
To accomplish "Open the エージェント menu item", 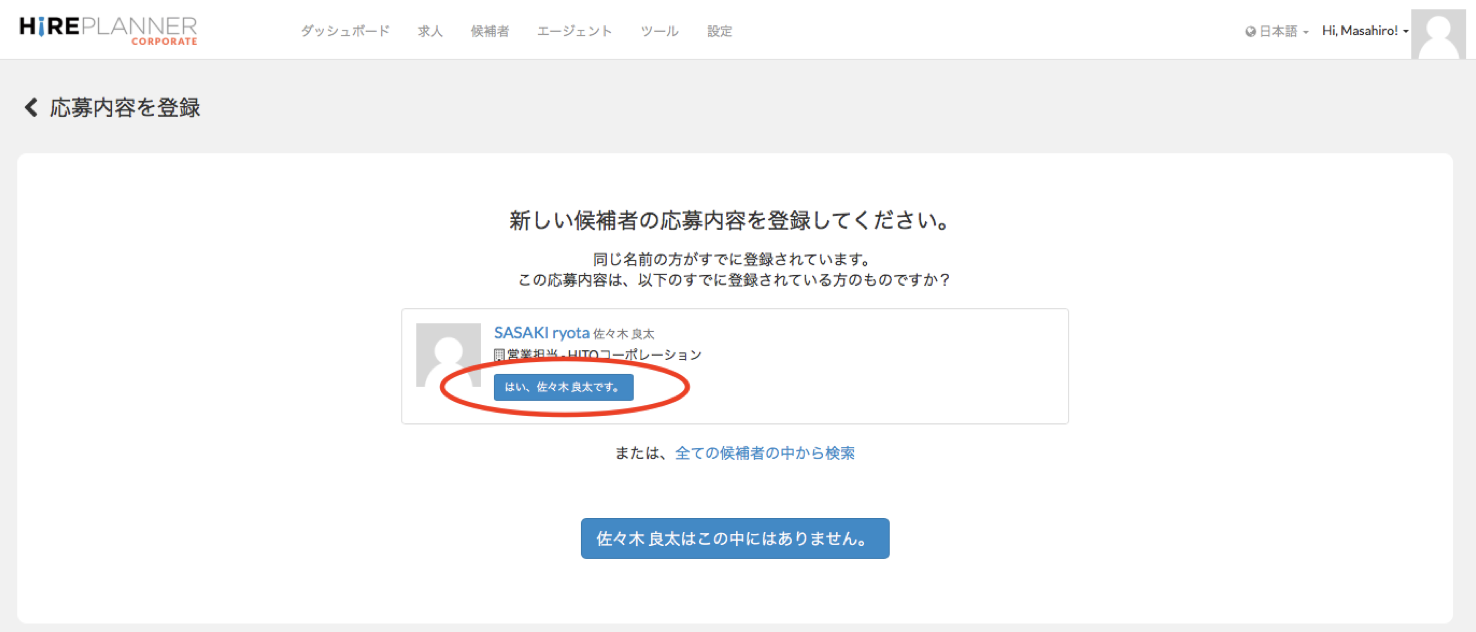I will pyautogui.click(x=574, y=31).
